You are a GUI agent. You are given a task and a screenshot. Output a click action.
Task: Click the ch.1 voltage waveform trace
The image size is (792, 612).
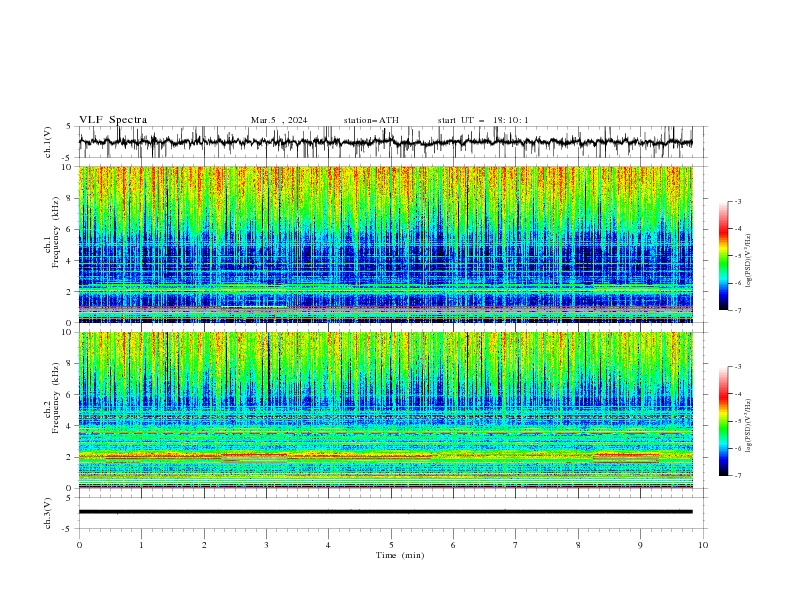point(385,142)
